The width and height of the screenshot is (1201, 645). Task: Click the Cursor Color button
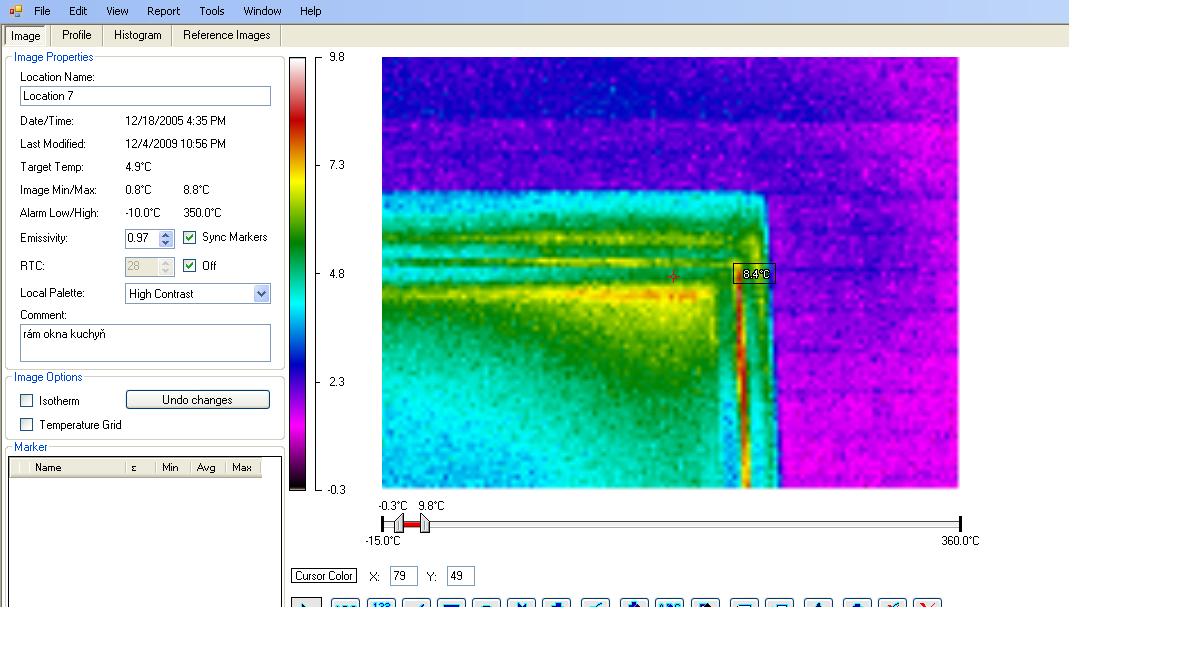324,576
